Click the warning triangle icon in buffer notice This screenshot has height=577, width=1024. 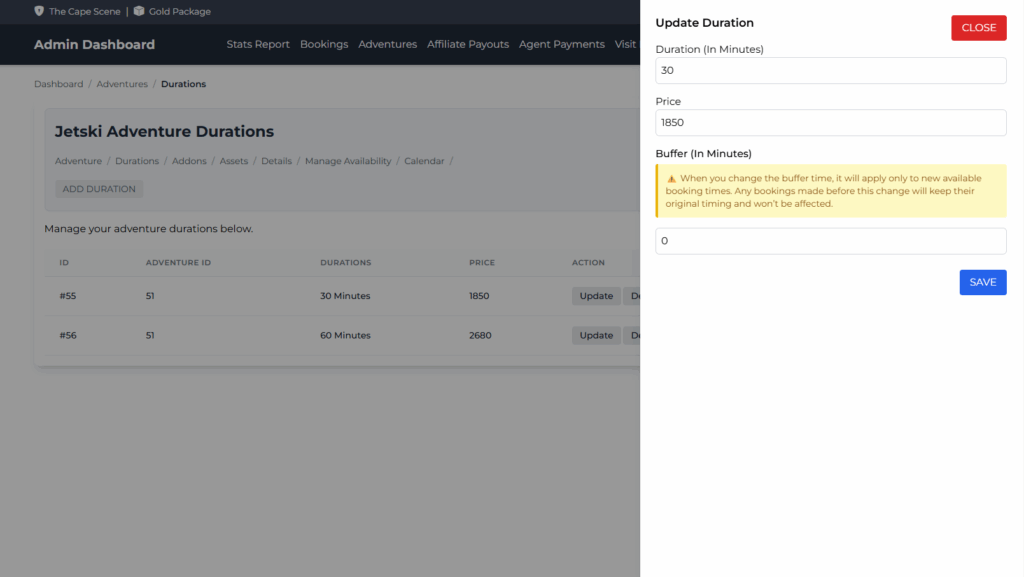(671, 178)
